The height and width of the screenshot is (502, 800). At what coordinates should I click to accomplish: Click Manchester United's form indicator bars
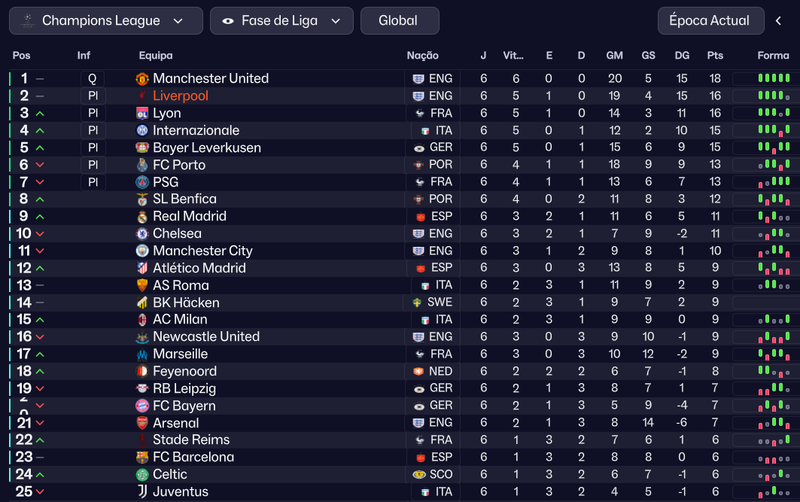tap(773, 78)
